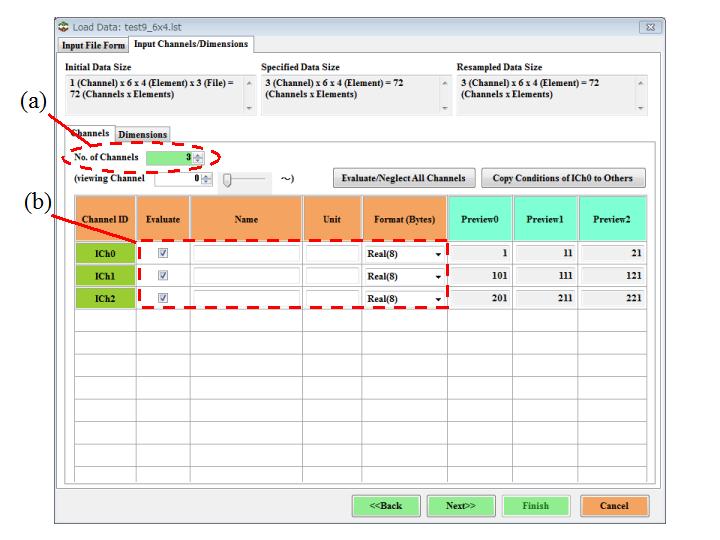Click the viewing channel slider handle
720x540 pixels.
pyautogui.click(x=228, y=179)
